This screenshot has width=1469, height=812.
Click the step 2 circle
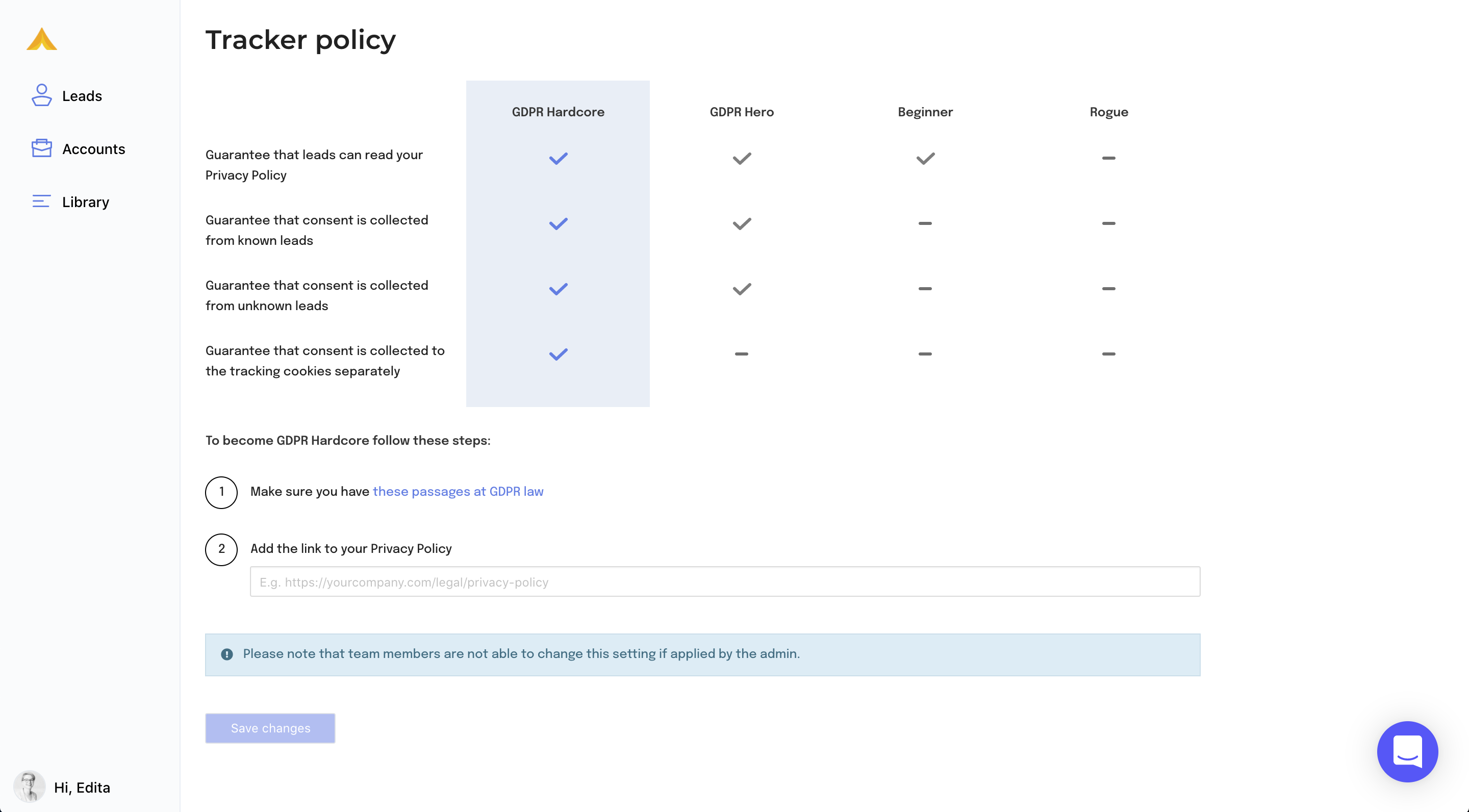pos(221,549)
